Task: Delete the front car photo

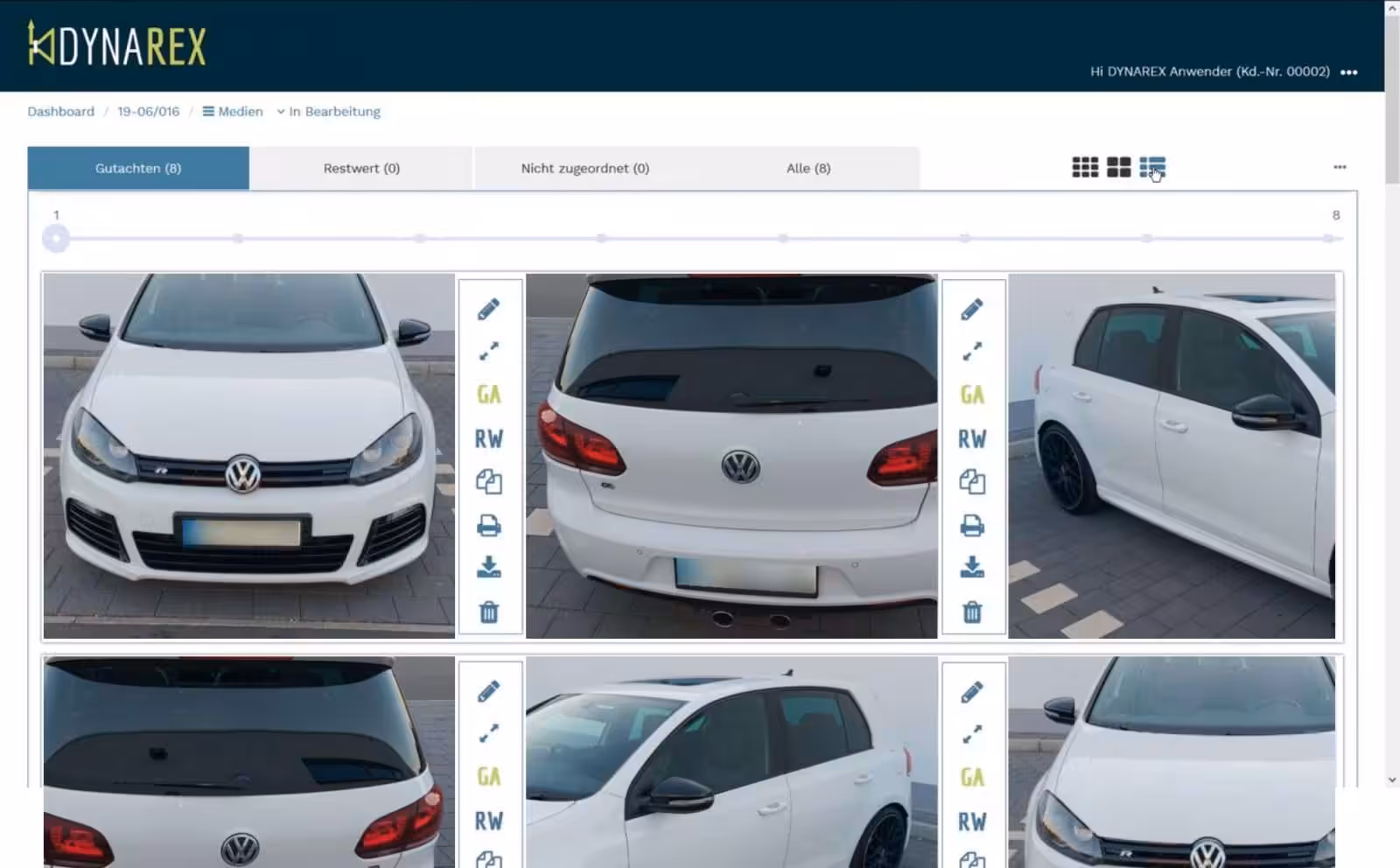Action: pos(488,612)
